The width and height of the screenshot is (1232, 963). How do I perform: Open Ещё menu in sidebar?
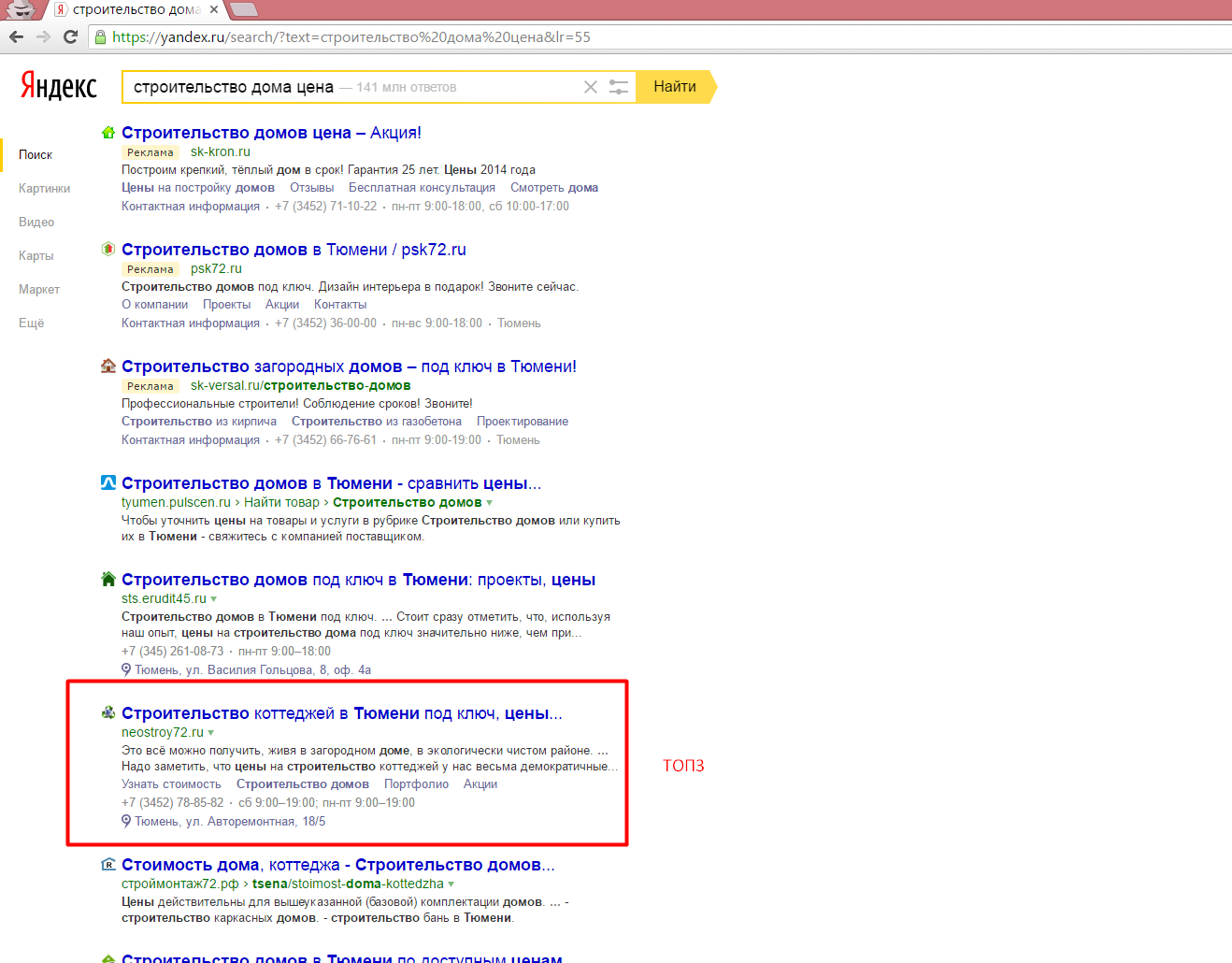tap(31, 323)
